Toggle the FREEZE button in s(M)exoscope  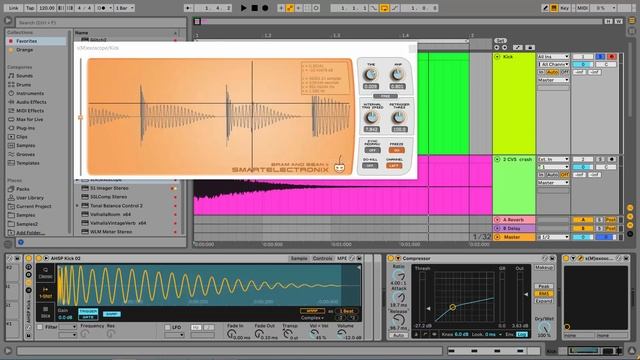tap(396, 150)
